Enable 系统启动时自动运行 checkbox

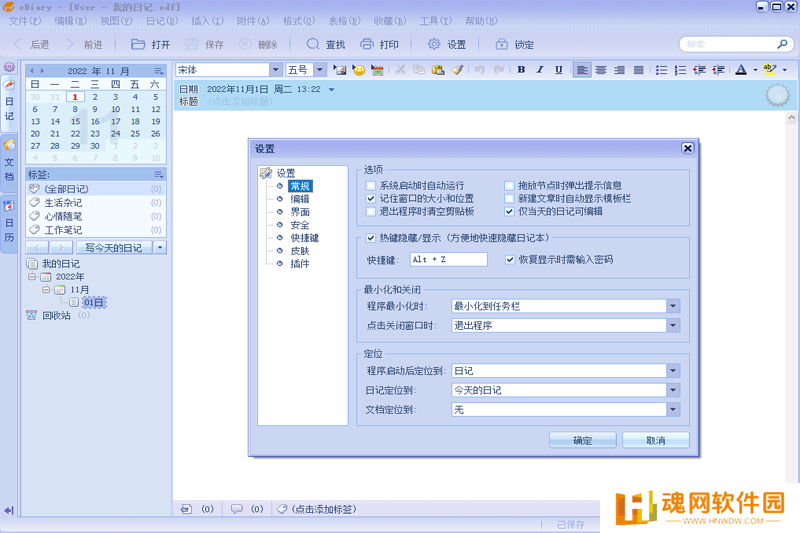pyautogui.click(x=371, y=186)
